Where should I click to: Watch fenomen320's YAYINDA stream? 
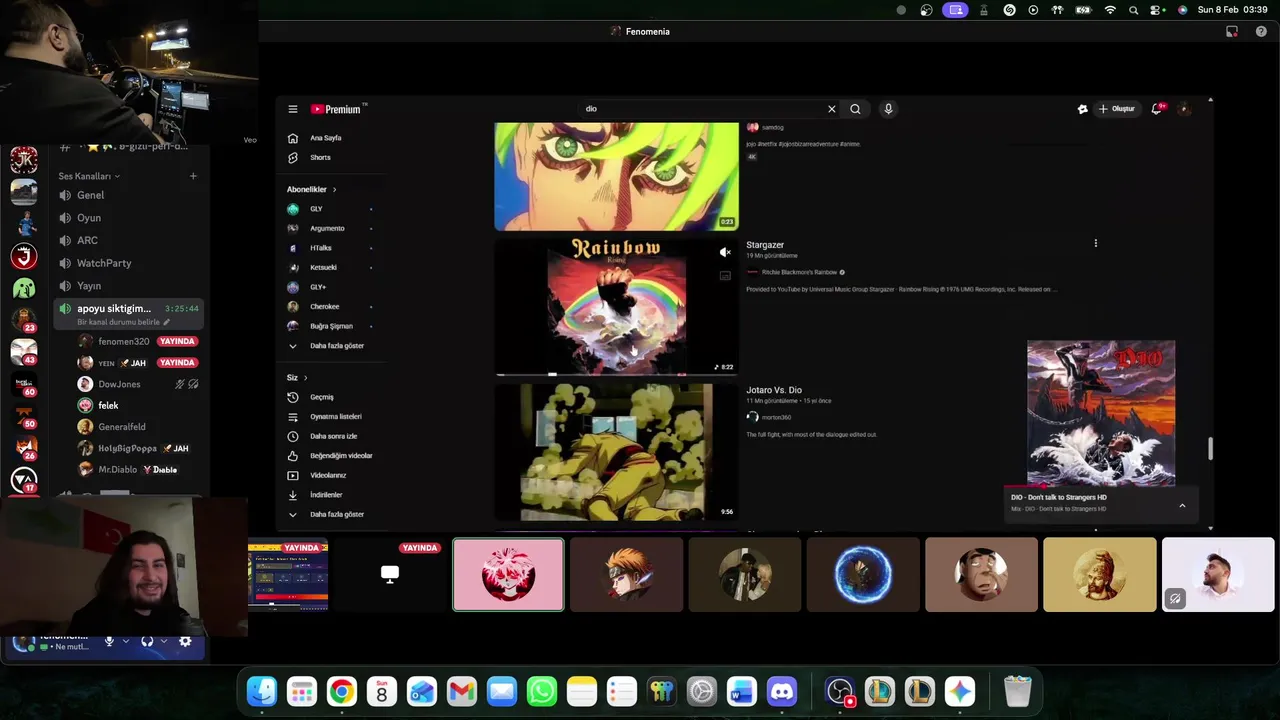(177, 341)
